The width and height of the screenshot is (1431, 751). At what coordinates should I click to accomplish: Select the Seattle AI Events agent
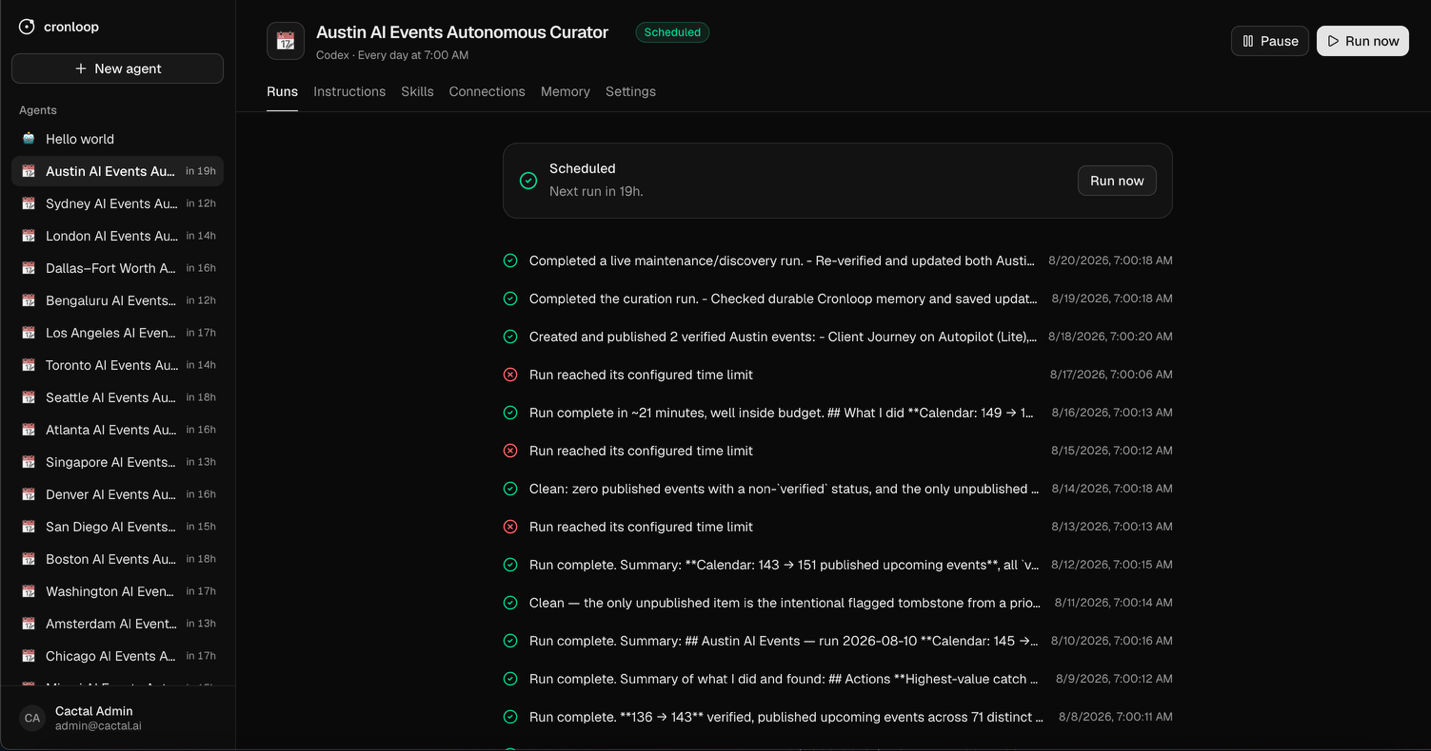tap(117, 397)
